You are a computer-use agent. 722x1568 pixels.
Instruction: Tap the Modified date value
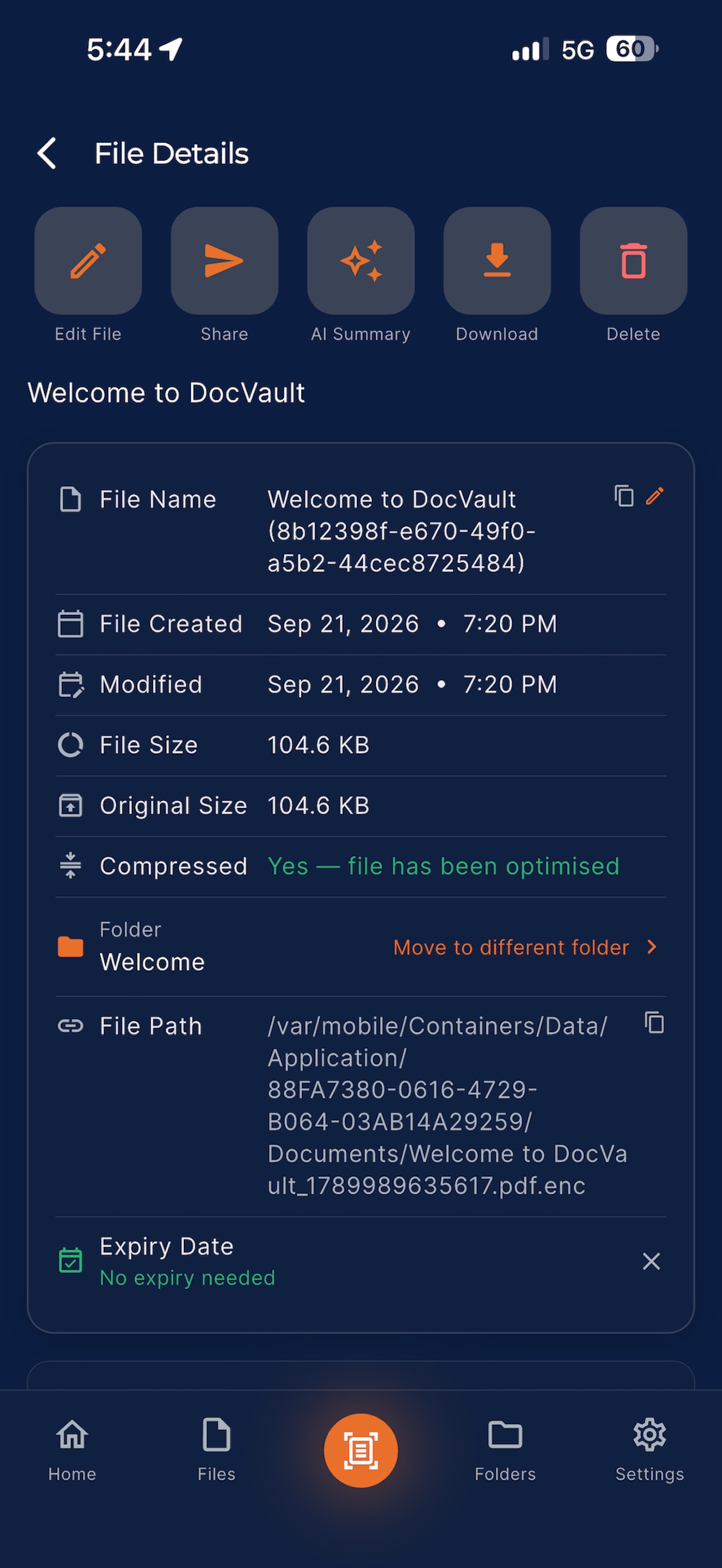[x=412, y=684]
